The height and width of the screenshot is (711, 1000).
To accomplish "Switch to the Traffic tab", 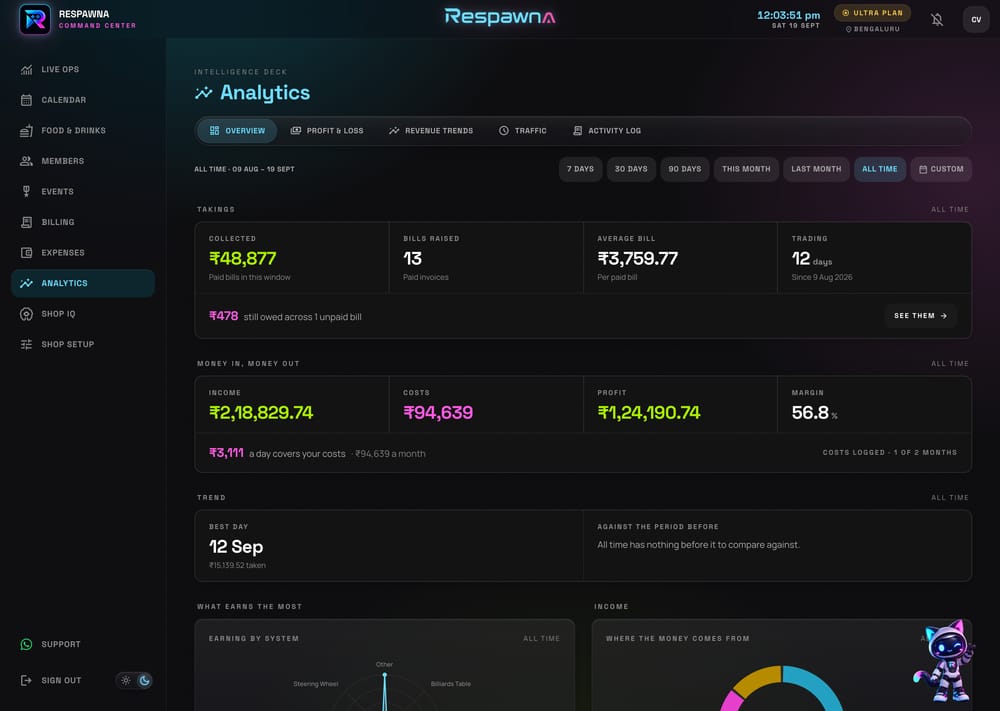I will click(522, 131).
